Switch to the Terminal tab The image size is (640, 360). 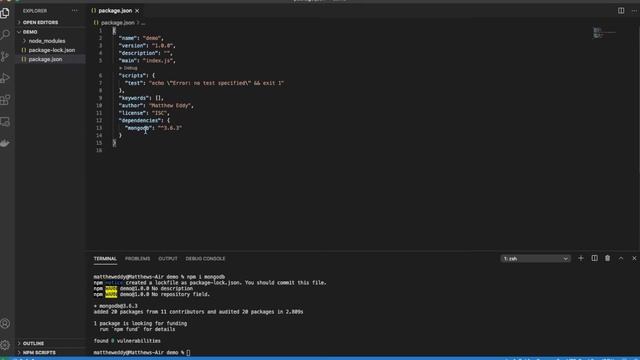[105, 259]
